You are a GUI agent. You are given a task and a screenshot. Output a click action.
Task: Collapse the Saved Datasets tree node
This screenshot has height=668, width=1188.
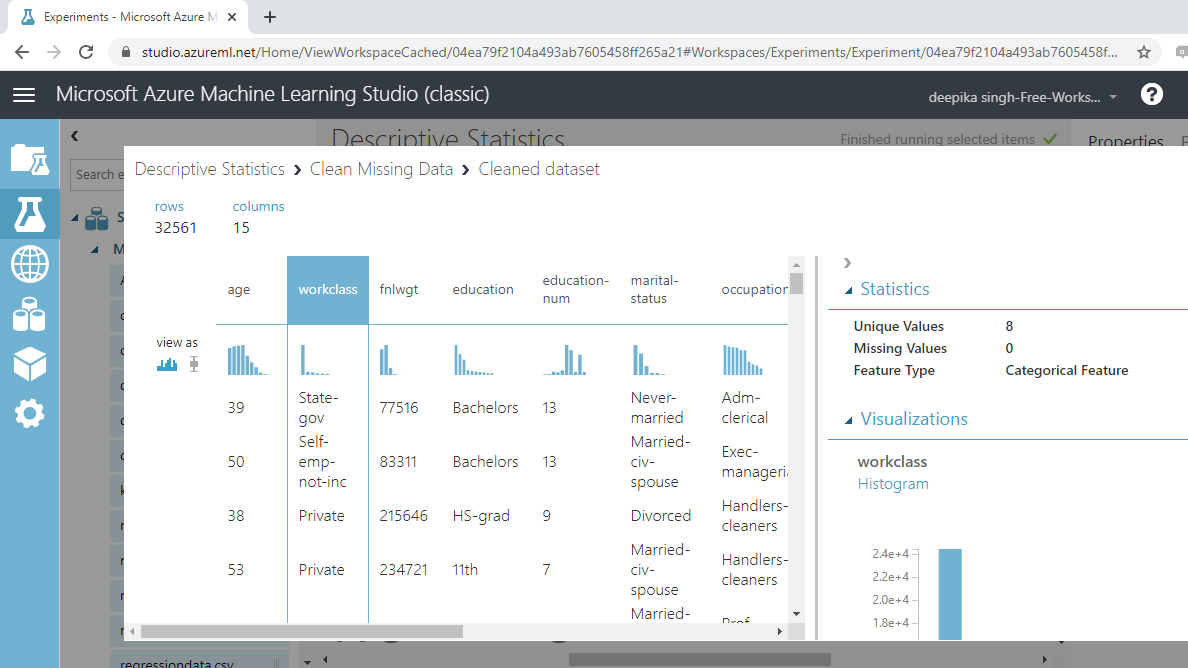point(75,218)
